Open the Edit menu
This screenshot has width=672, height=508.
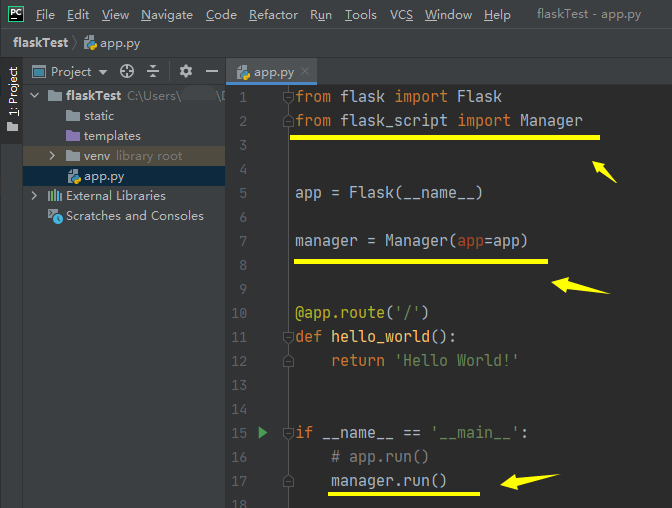pyautogui.click(x=78, y=15)
